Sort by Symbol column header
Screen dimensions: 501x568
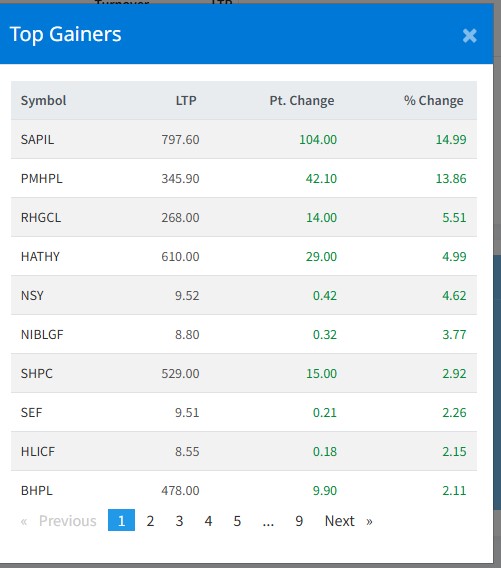[43, 100]
